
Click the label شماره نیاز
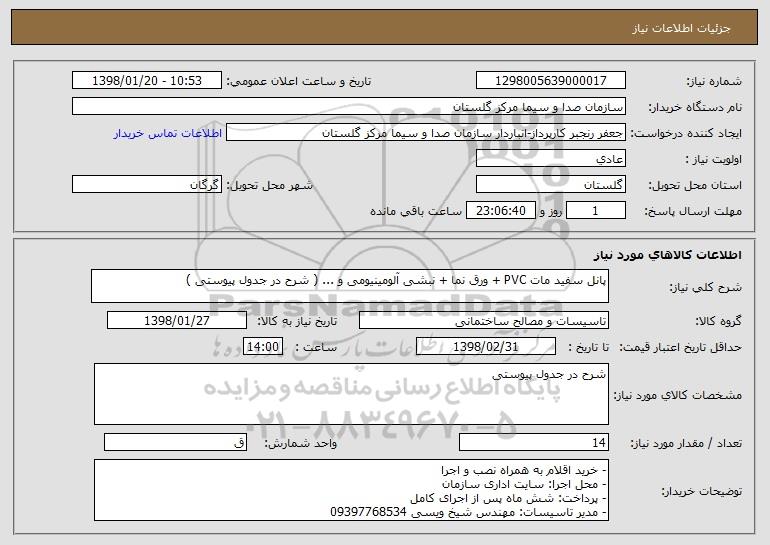(714, 81)
